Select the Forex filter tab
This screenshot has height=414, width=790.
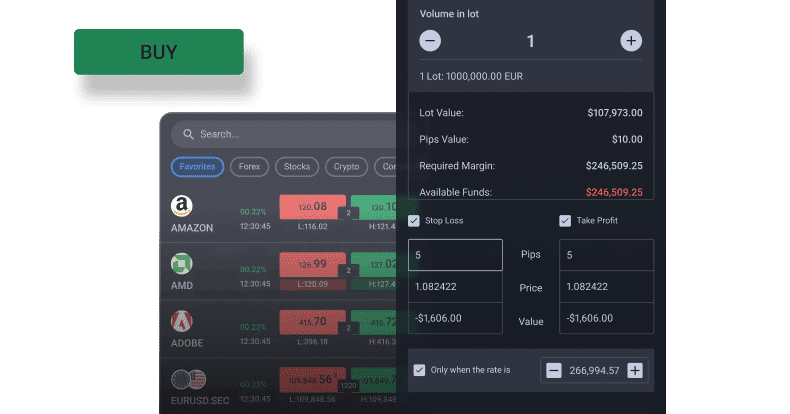(249, 167)
